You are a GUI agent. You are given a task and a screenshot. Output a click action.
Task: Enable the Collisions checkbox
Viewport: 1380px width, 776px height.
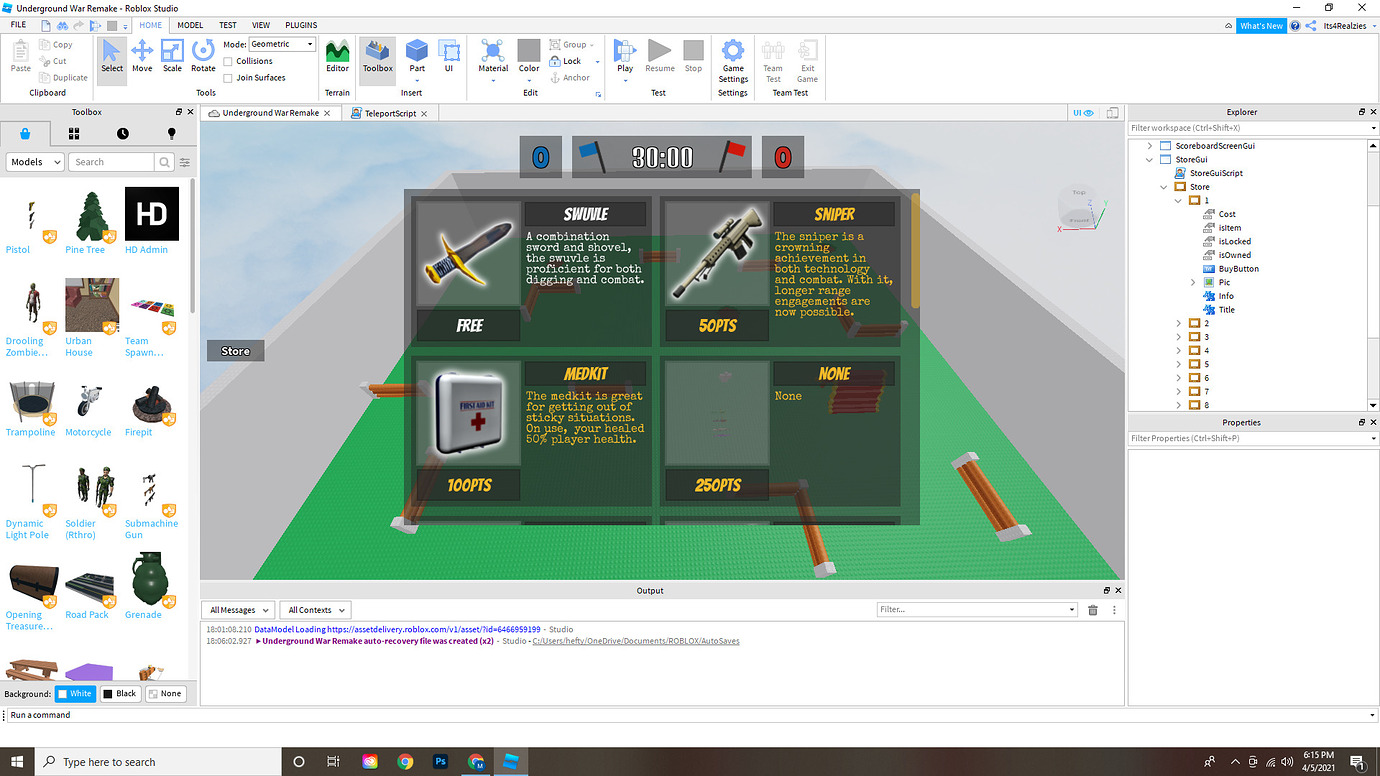pyautogui.click(x=230, y=60)
